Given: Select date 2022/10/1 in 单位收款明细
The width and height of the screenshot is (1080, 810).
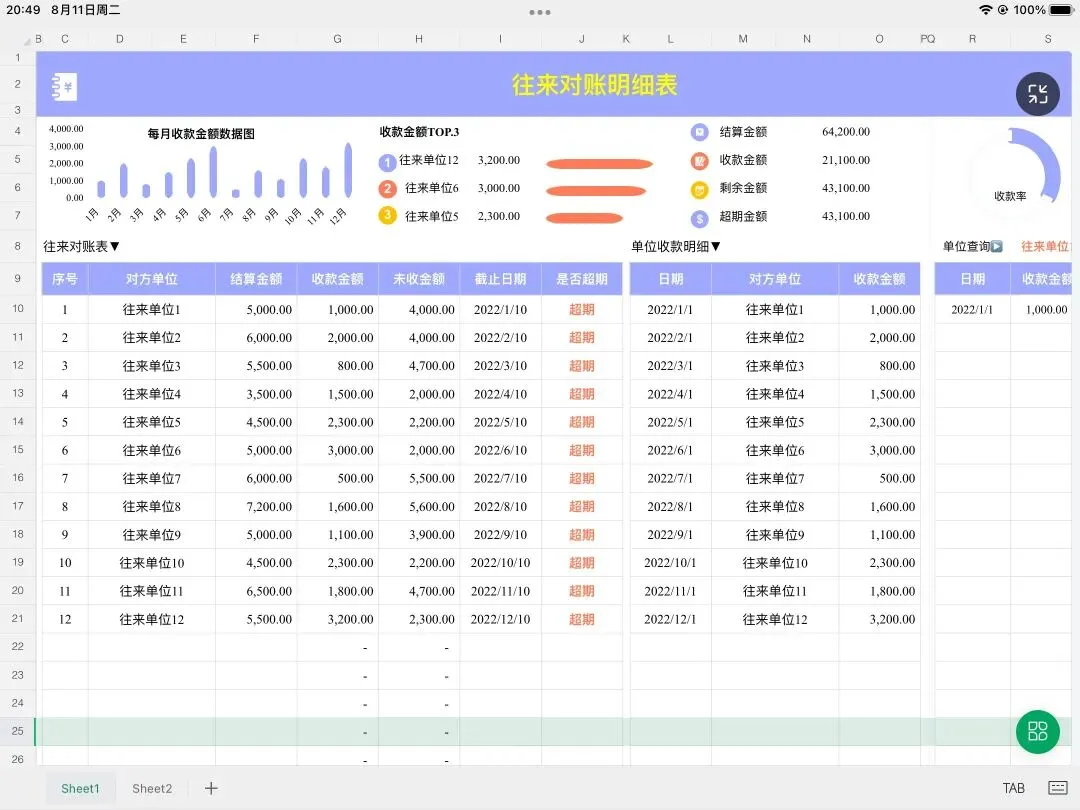Looking at the screenshot, I should coord(670,563).
